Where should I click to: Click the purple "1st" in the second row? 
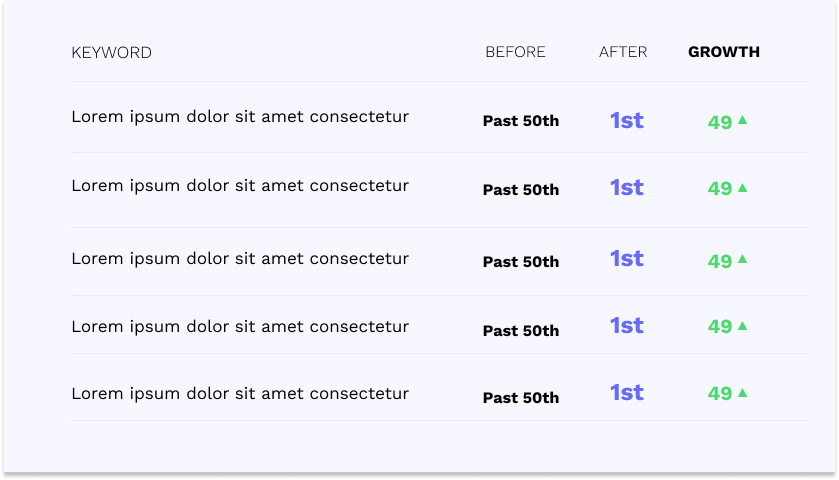[627, 187]
